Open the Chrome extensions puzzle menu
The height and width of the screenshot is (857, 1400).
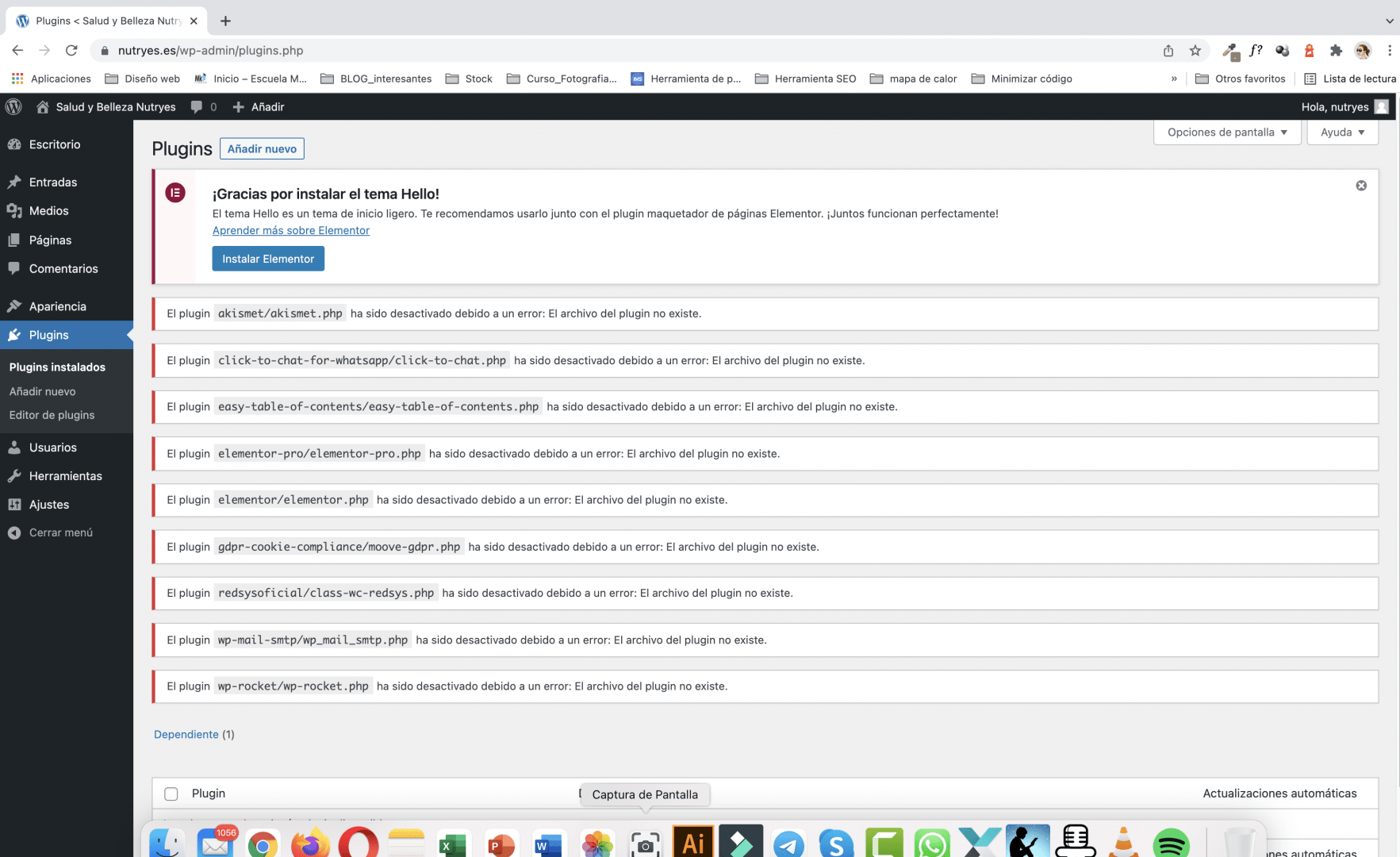1336,51
